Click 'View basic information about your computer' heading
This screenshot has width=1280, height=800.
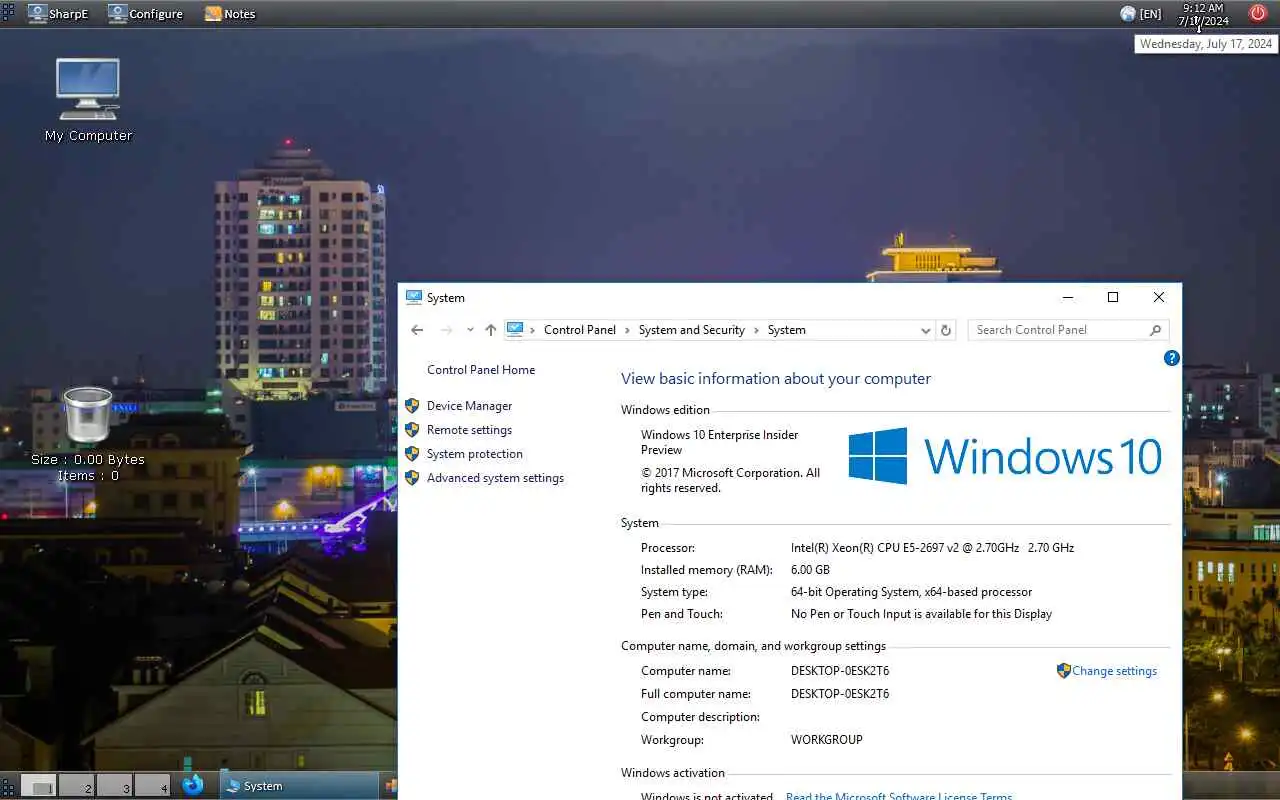(x=776, y=379)
